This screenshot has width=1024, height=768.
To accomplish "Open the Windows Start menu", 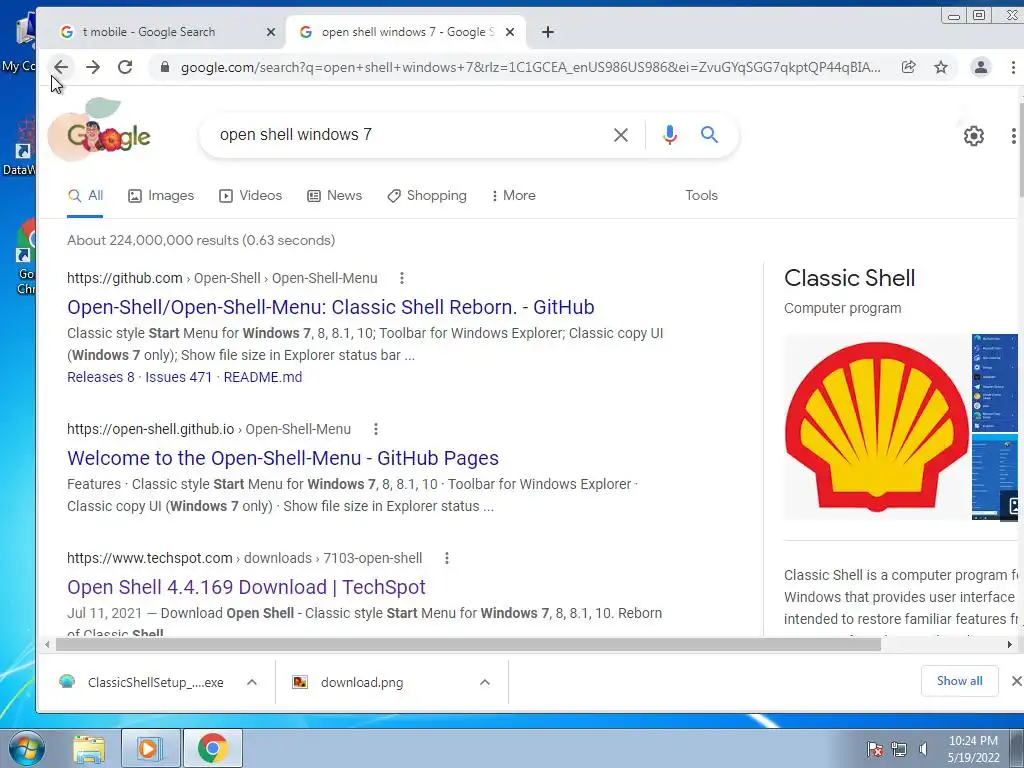I will pyautogui.click(x=27, y=748).
